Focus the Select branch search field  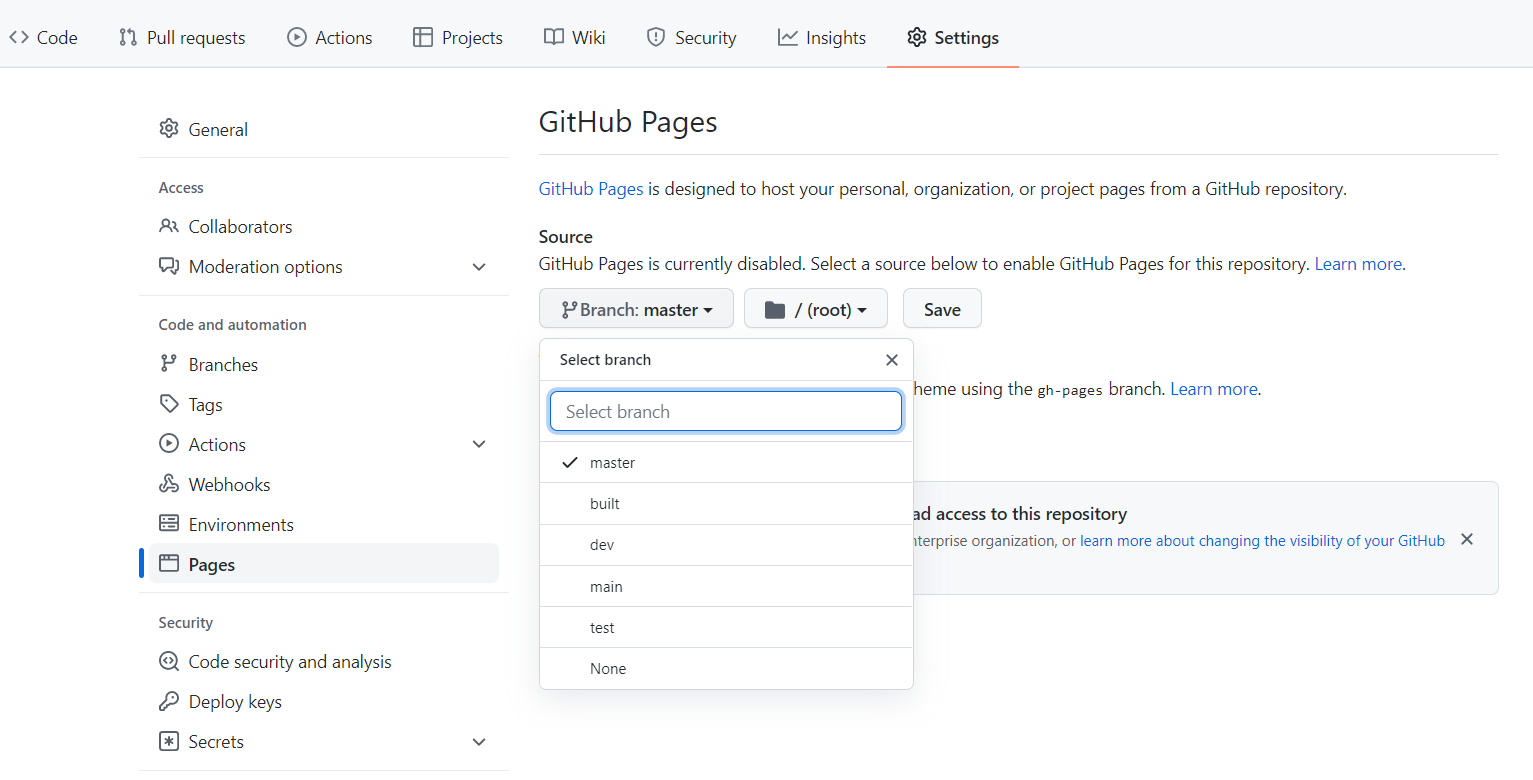point(726,411)
